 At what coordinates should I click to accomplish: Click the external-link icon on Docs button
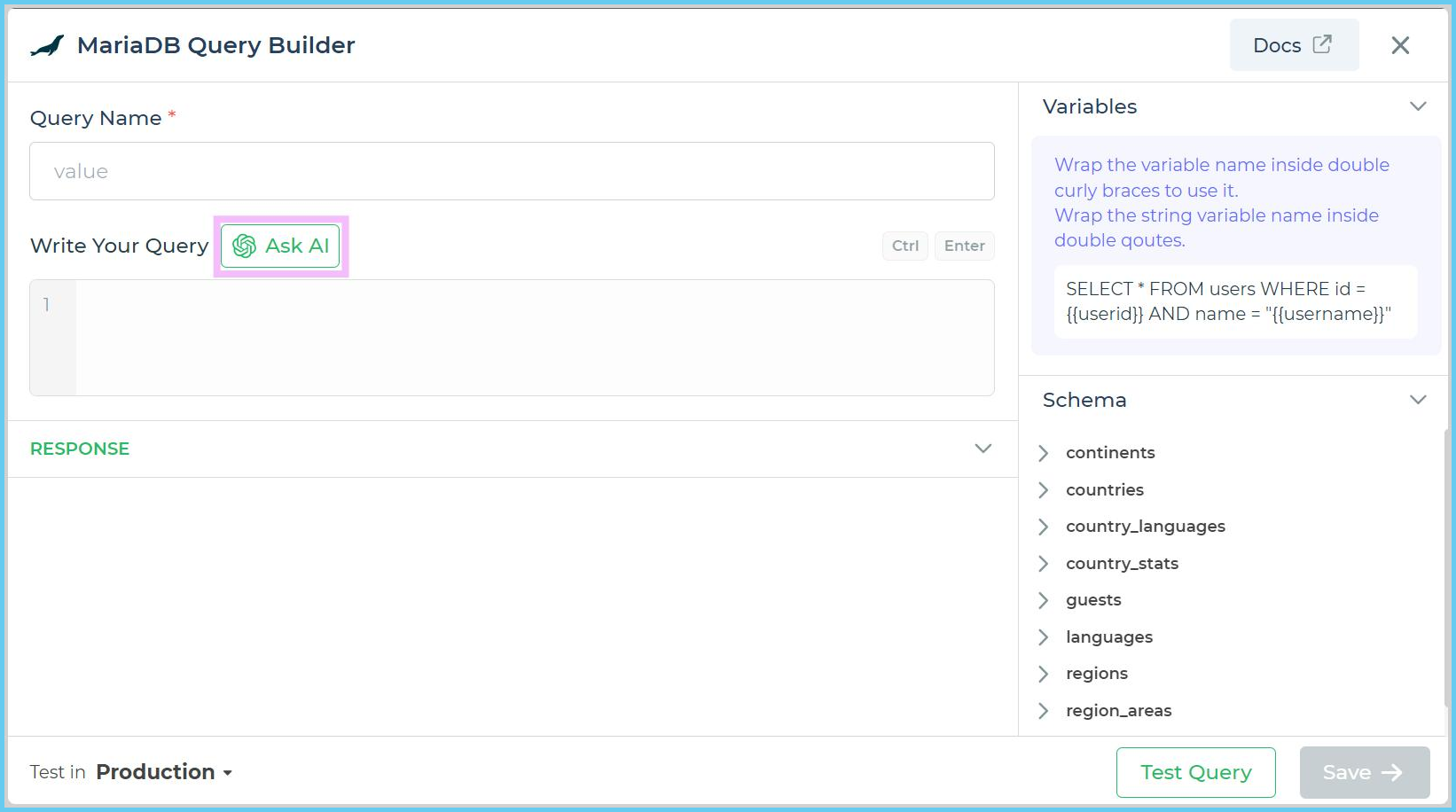point(1323,43)
